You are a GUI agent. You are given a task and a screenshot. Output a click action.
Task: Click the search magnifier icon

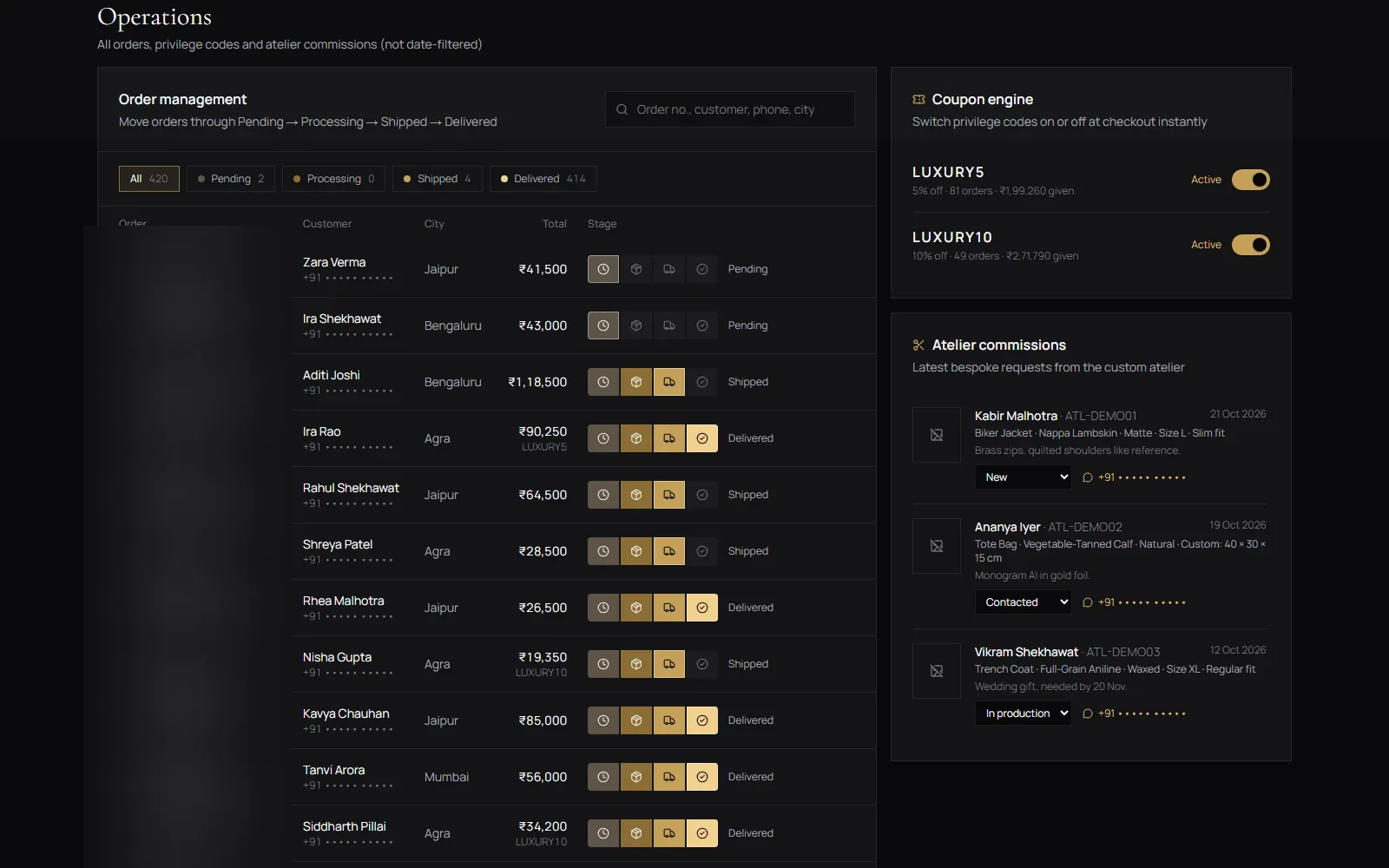pos(622,109)
